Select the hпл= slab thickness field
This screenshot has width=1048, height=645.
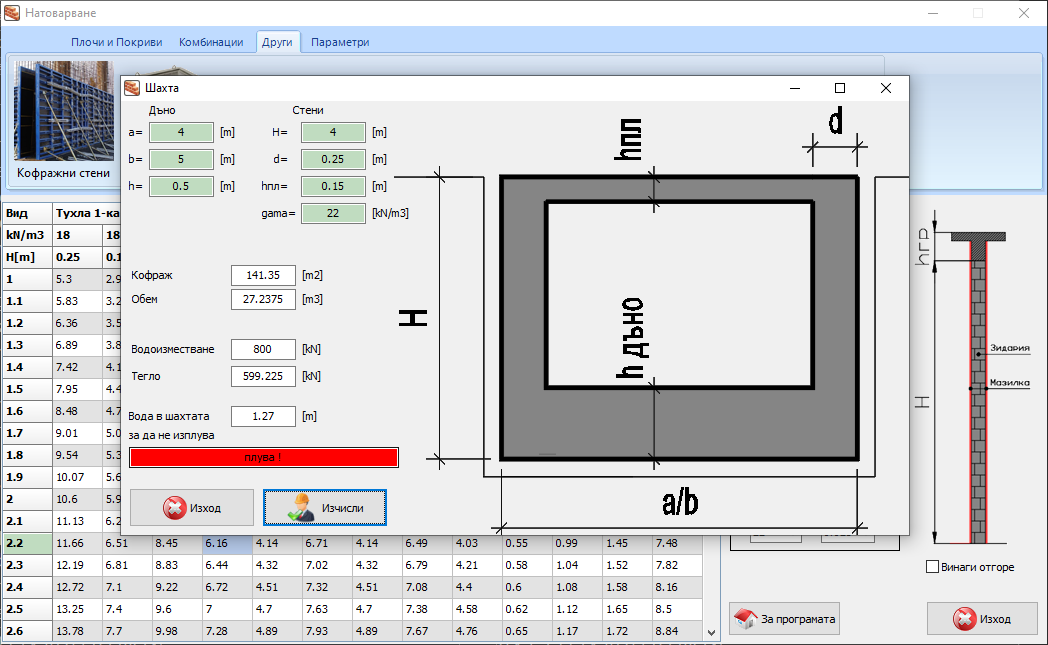tap(333, 186)
